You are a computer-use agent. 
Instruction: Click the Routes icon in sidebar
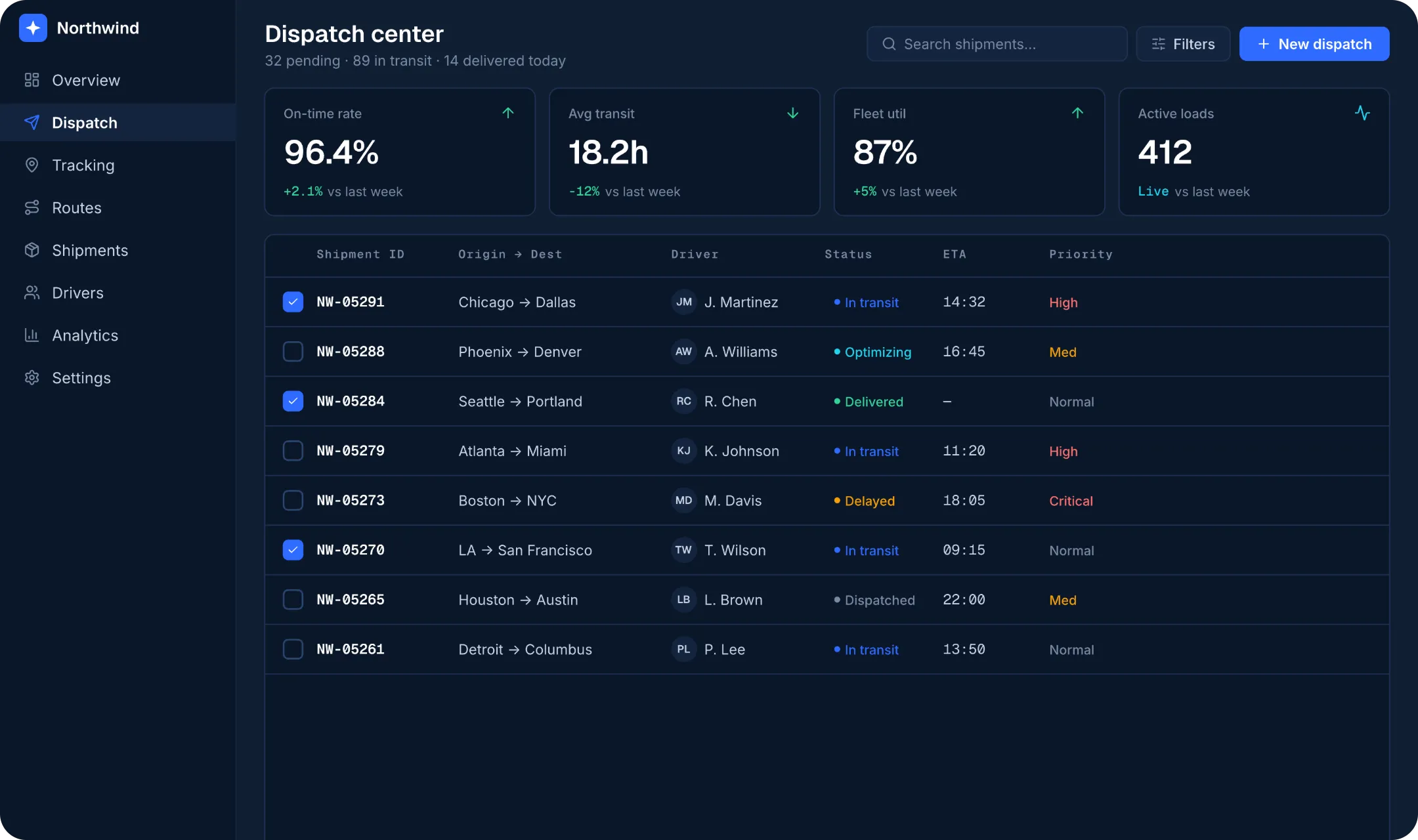pyautogui.click(x=32, y=208)
